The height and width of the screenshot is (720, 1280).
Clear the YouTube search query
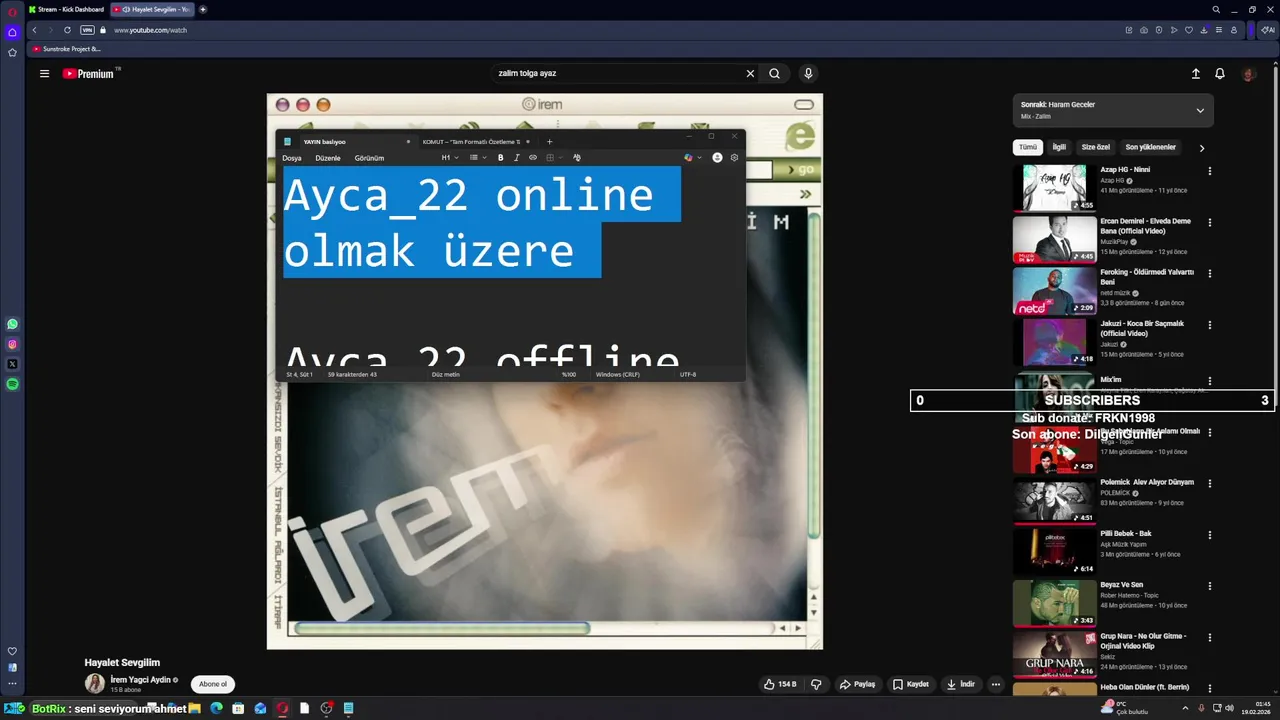[750, 73]
